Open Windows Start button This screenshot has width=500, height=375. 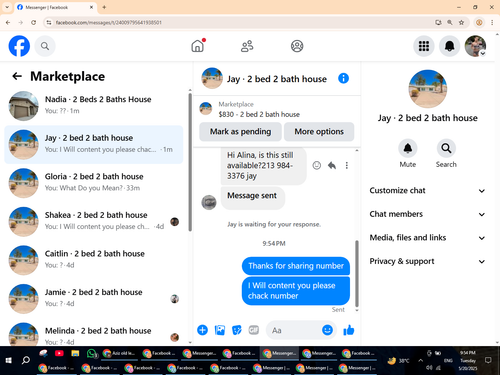click(9, 360)
